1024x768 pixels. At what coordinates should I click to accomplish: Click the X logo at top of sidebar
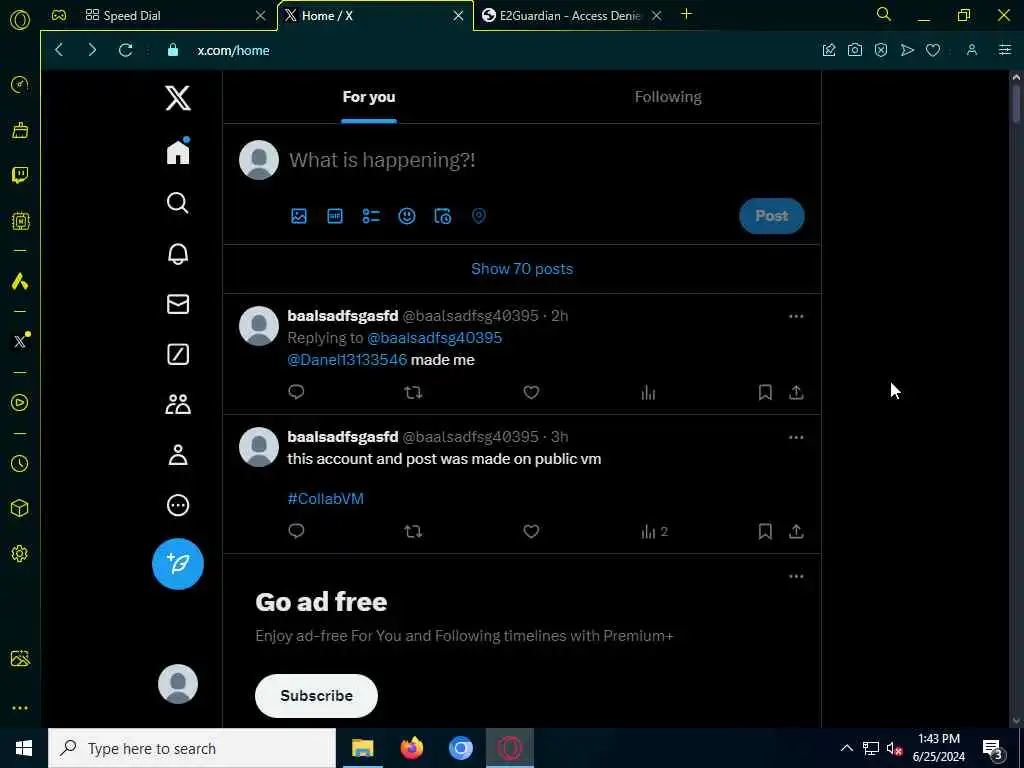click(178, 99)
